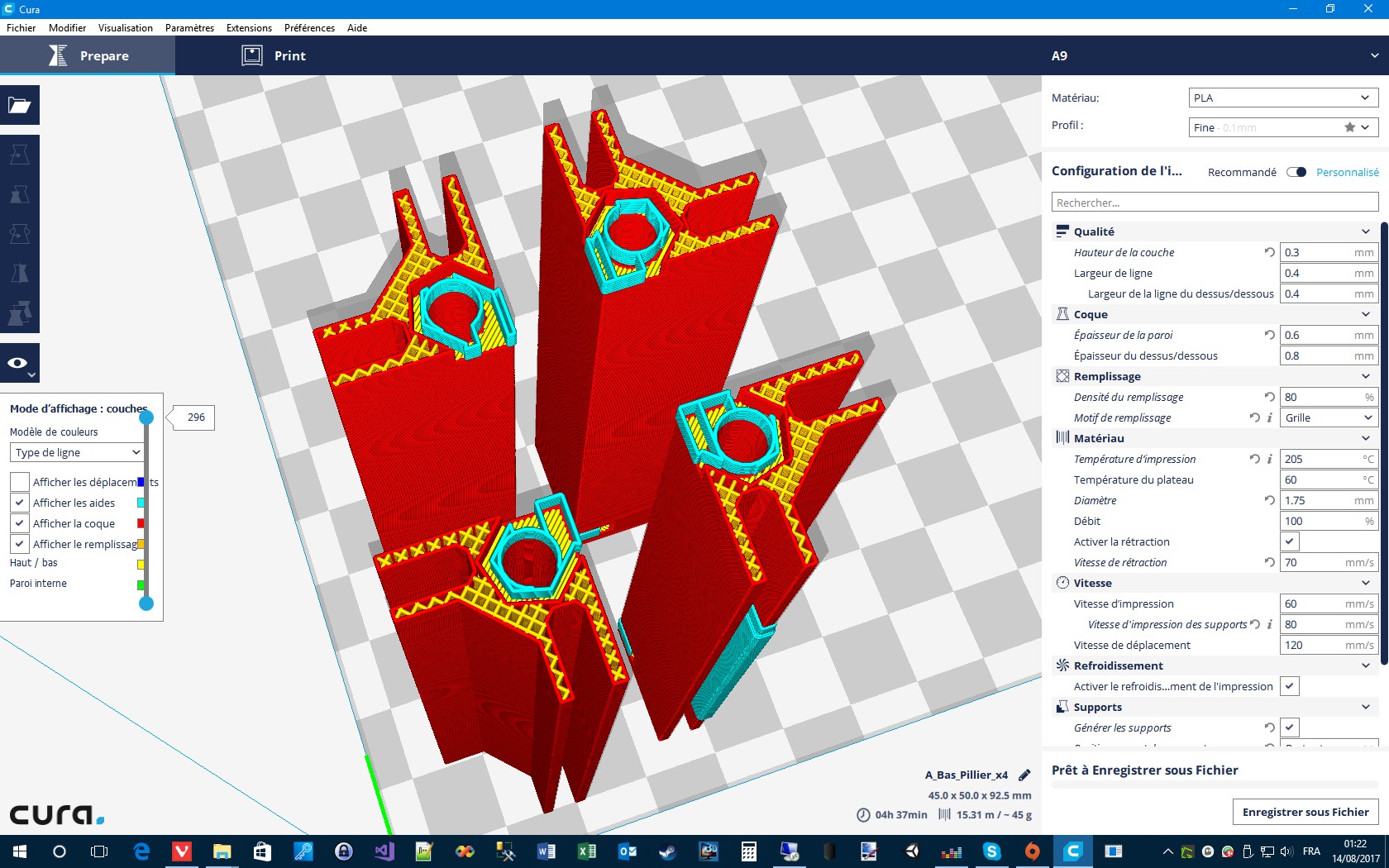Switch to the Print tab

click(274, 55)
